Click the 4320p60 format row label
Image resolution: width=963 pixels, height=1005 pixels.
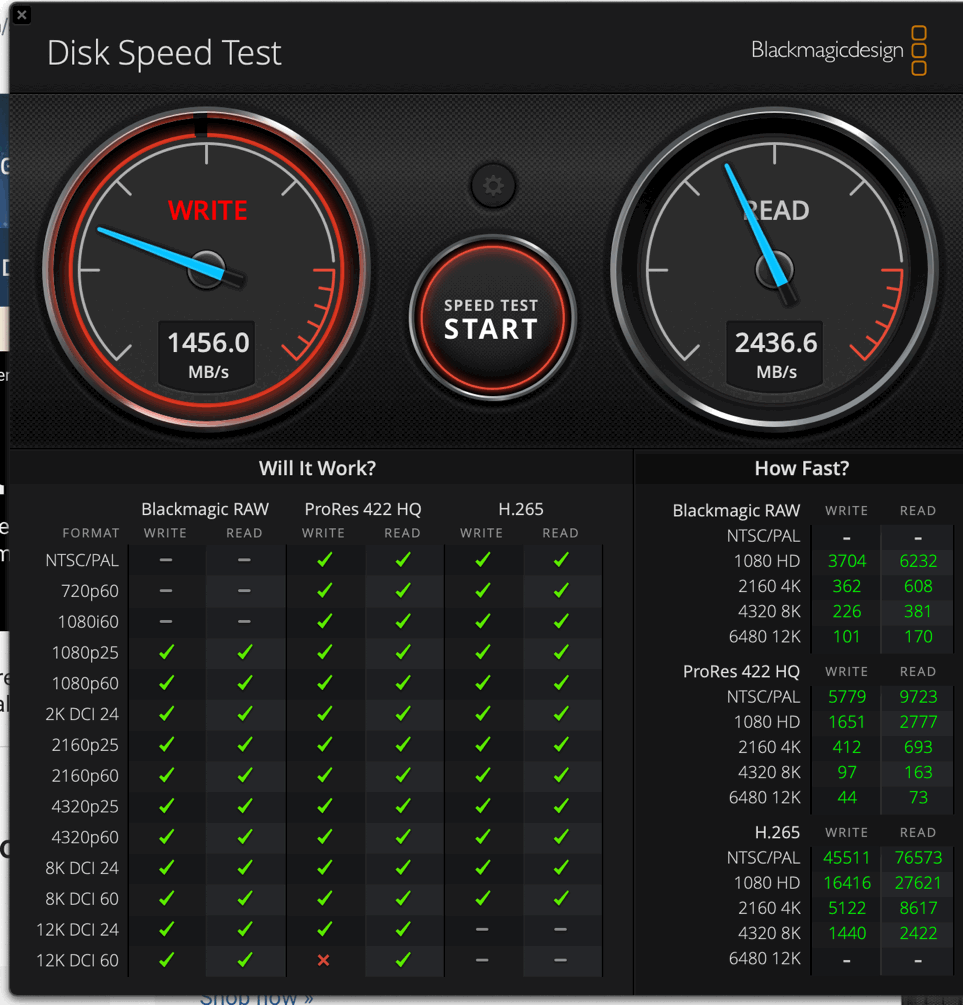pos(85,837)
